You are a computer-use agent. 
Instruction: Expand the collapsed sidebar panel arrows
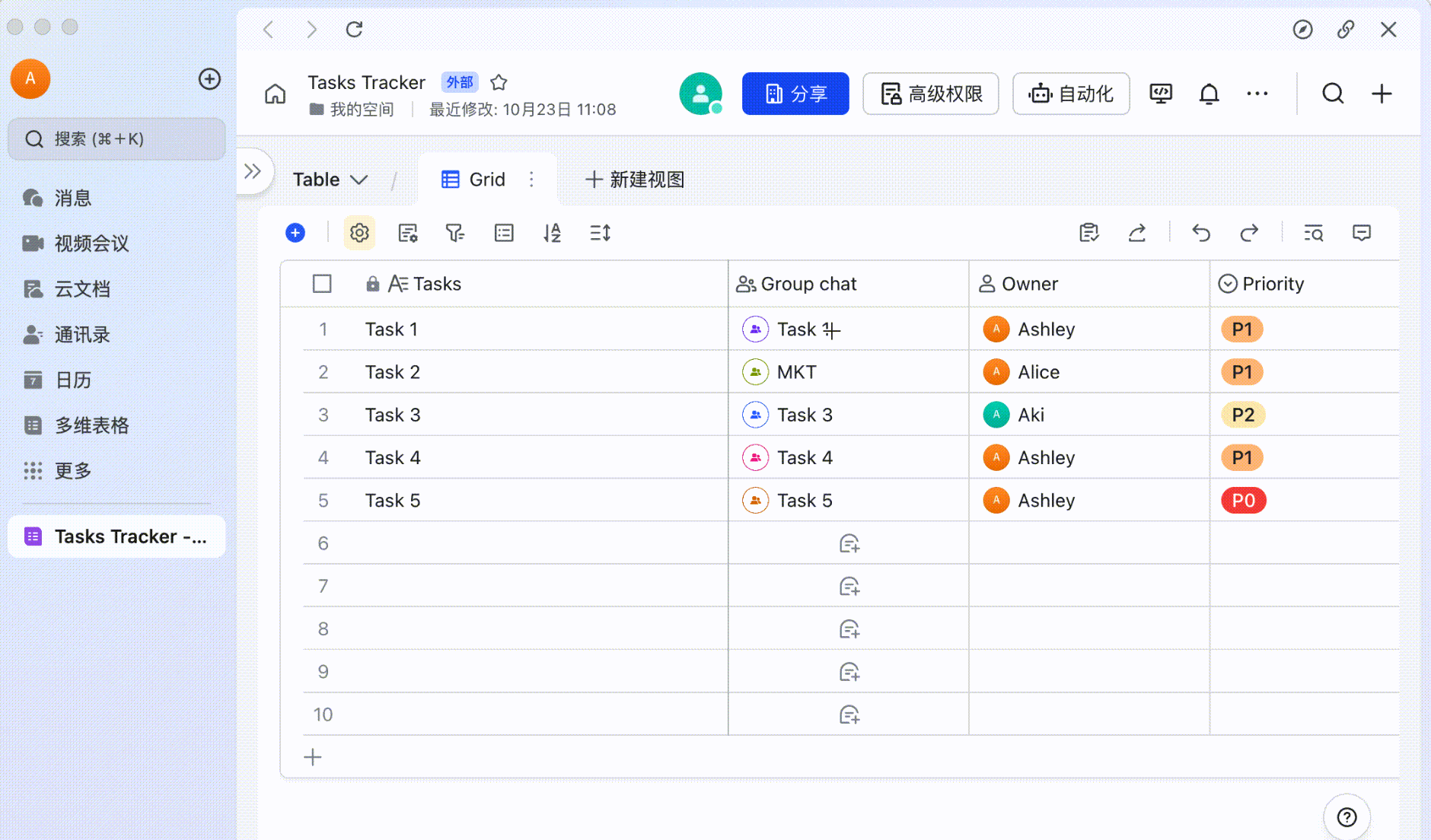pos(253,171)
